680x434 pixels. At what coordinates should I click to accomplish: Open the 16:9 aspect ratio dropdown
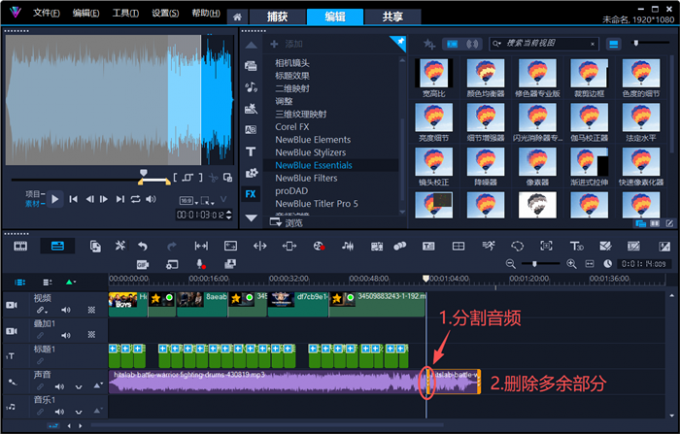click(x=189, y=201)
